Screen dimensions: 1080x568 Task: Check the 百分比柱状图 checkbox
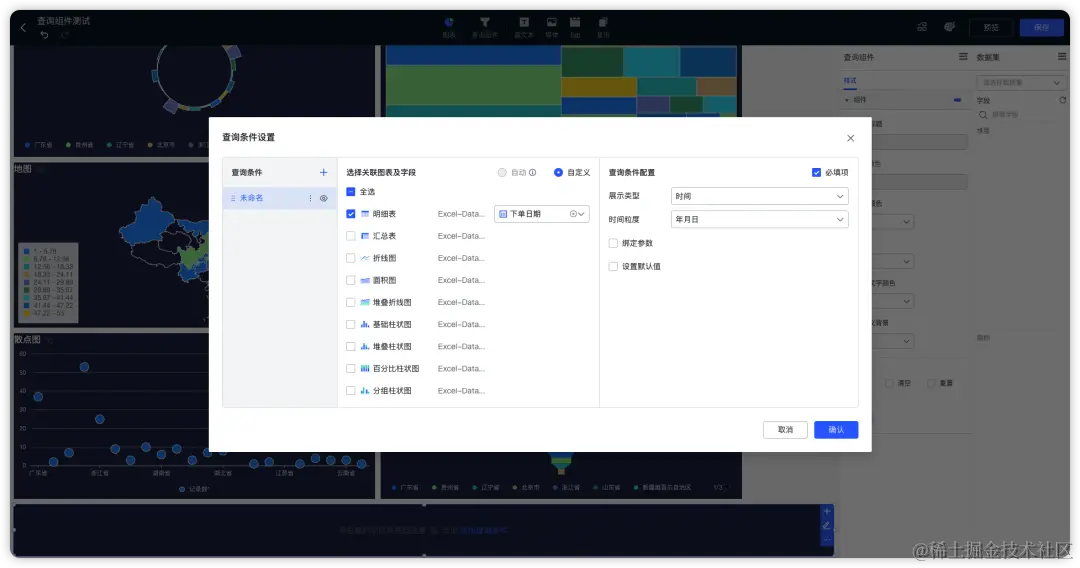pyautogui.click(x=351, y=368)
